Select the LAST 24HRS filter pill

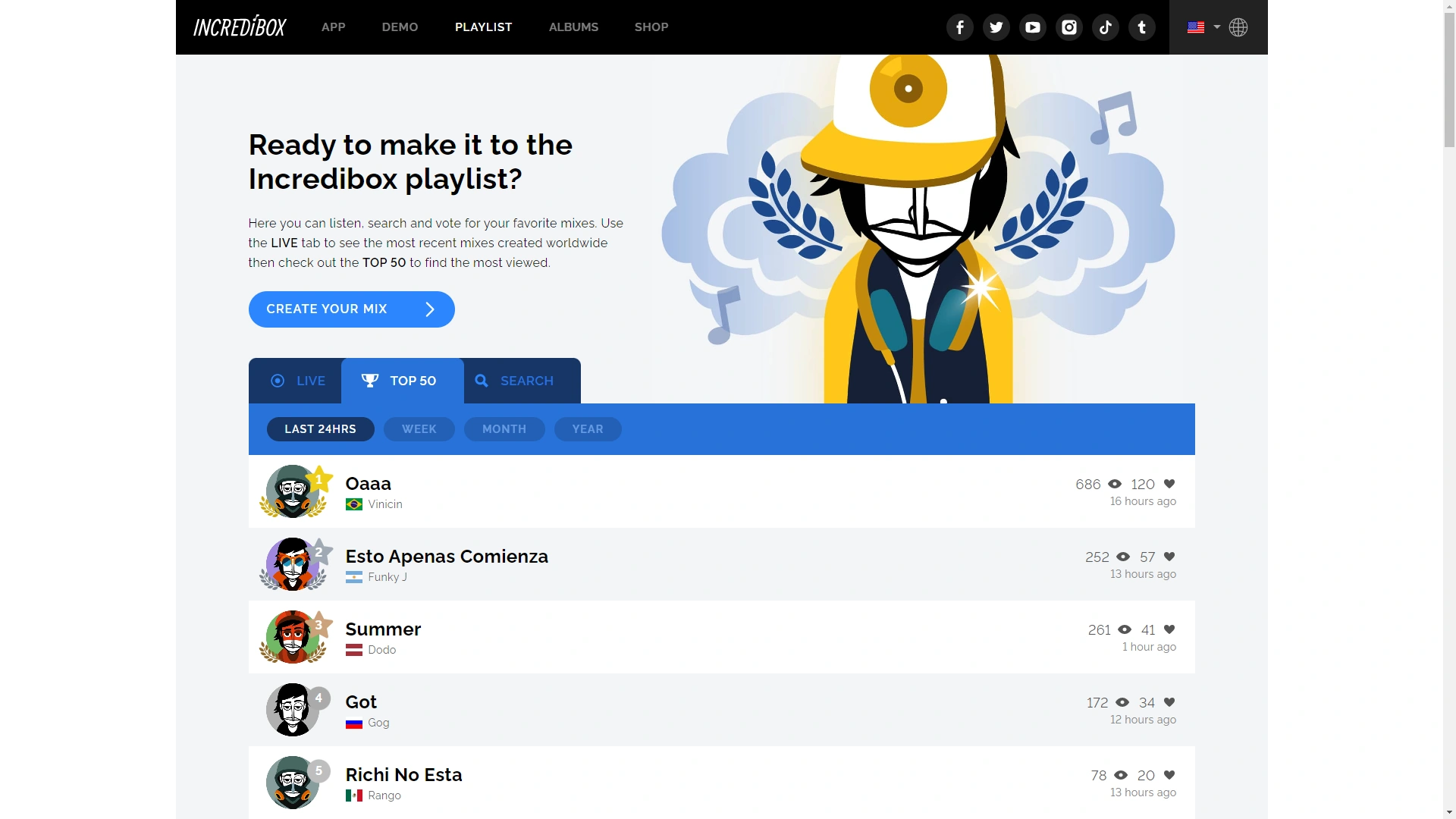point(320,429)
